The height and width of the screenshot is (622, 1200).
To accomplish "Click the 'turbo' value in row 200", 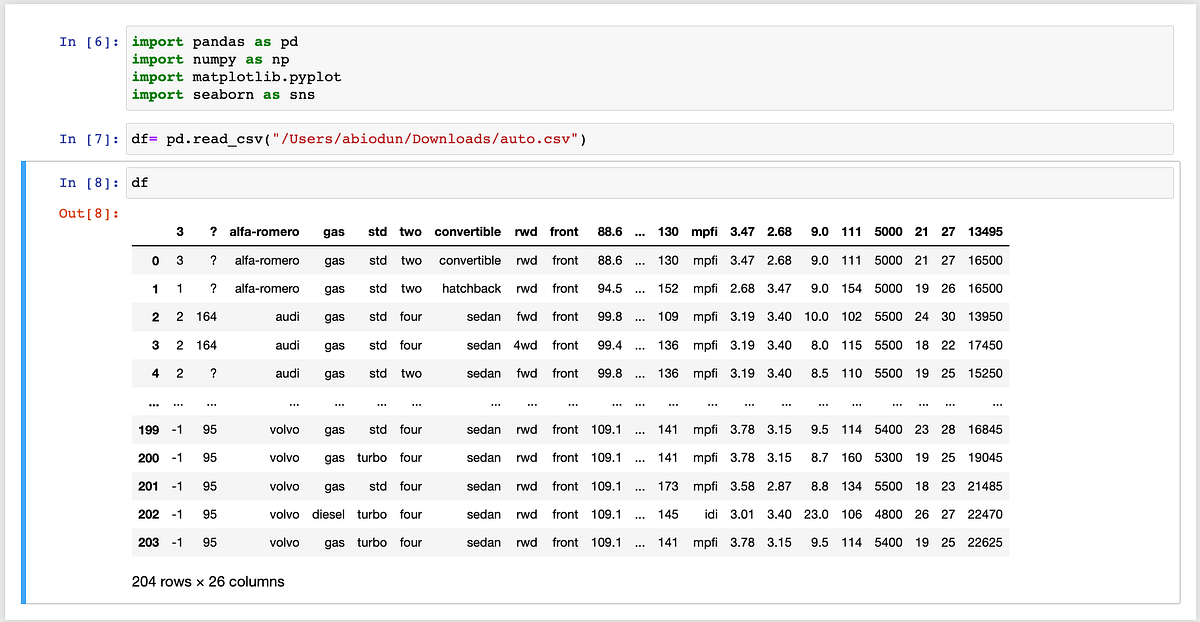I will point(372,457).
